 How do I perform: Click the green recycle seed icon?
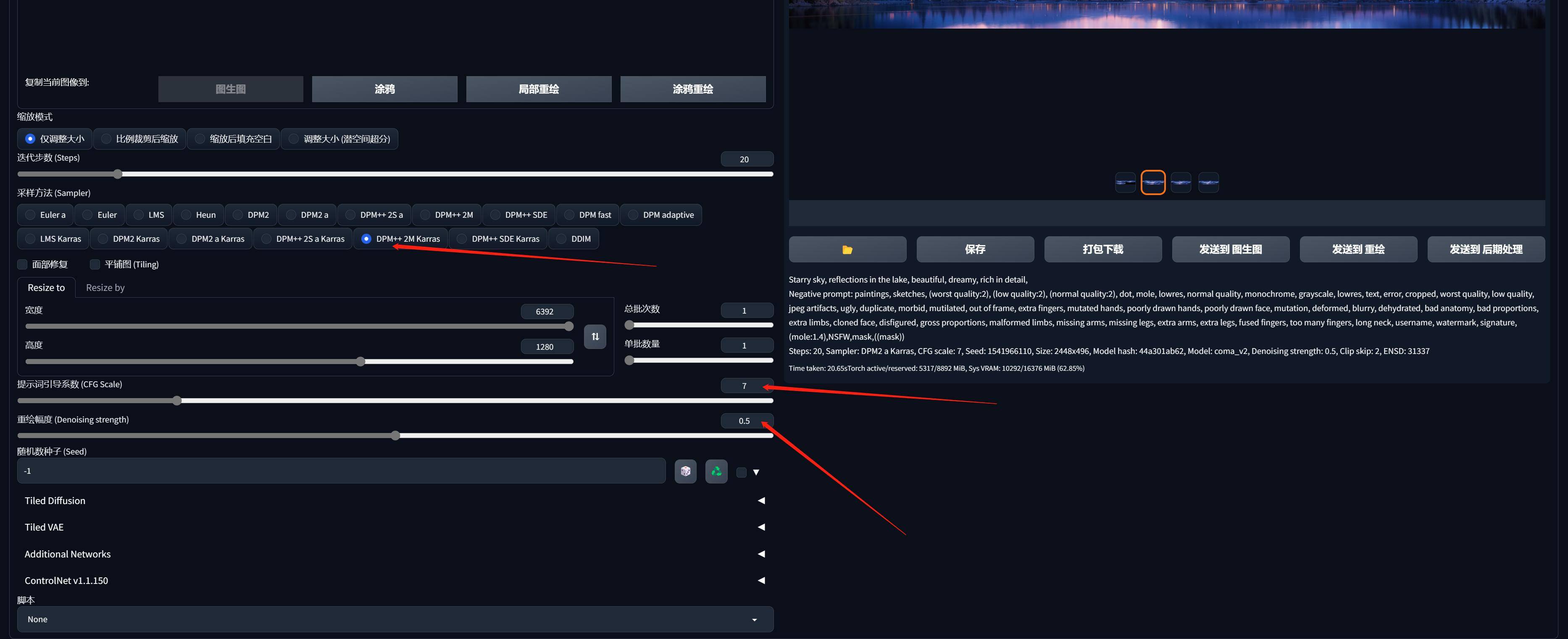(716, 472)
